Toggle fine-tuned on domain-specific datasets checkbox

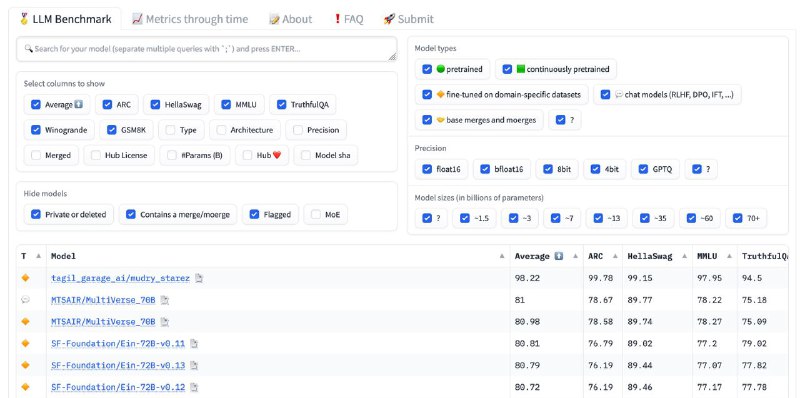[427, 94]
